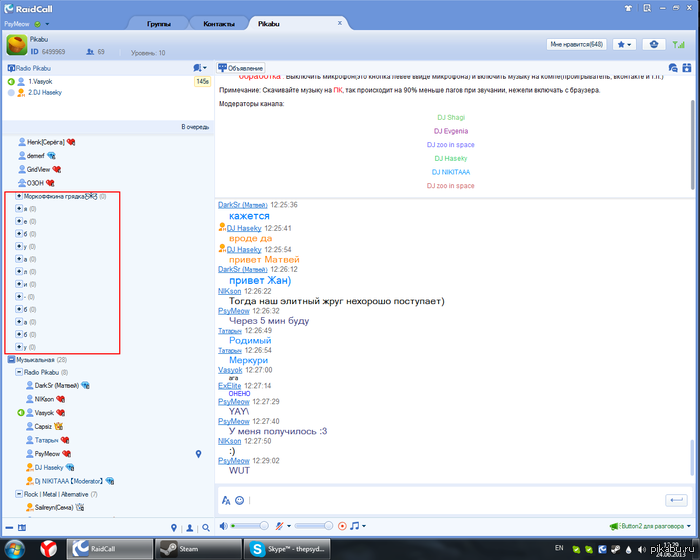700x560 pixels.
Task: Toggle the microphone mute icon
Action: coord(279,526)
